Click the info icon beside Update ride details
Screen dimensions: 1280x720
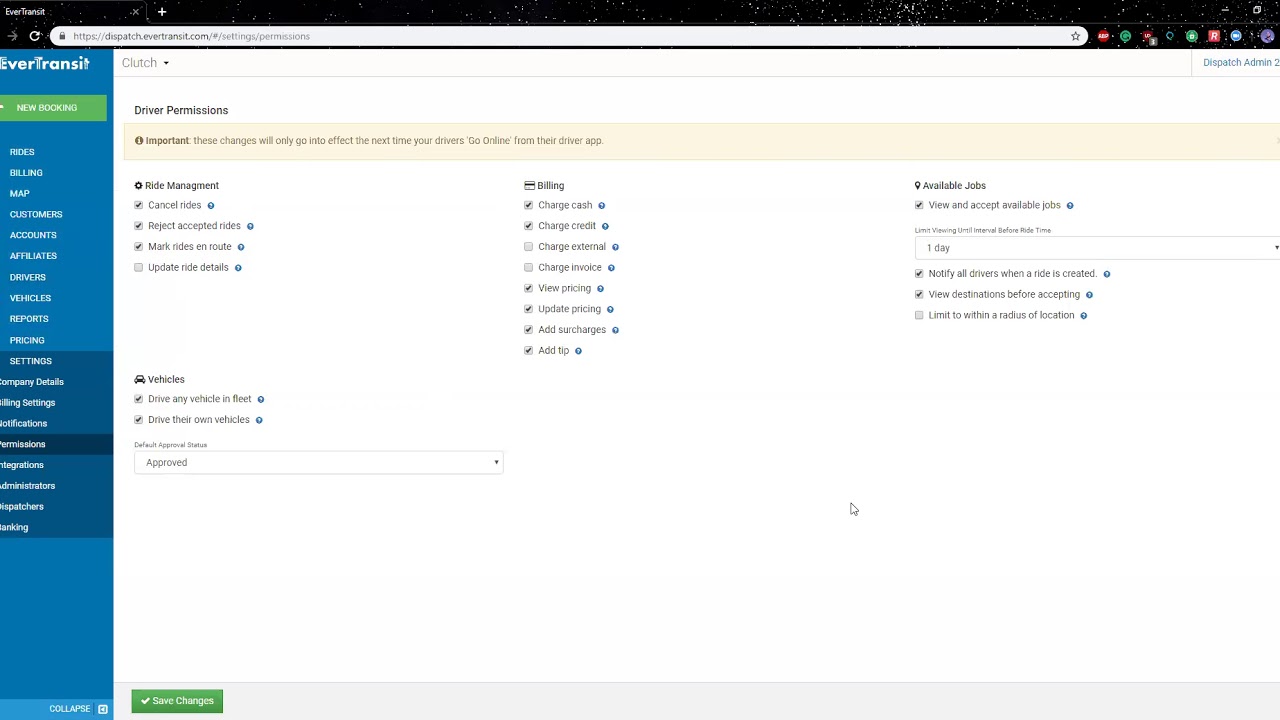click(x=238, y=268)
